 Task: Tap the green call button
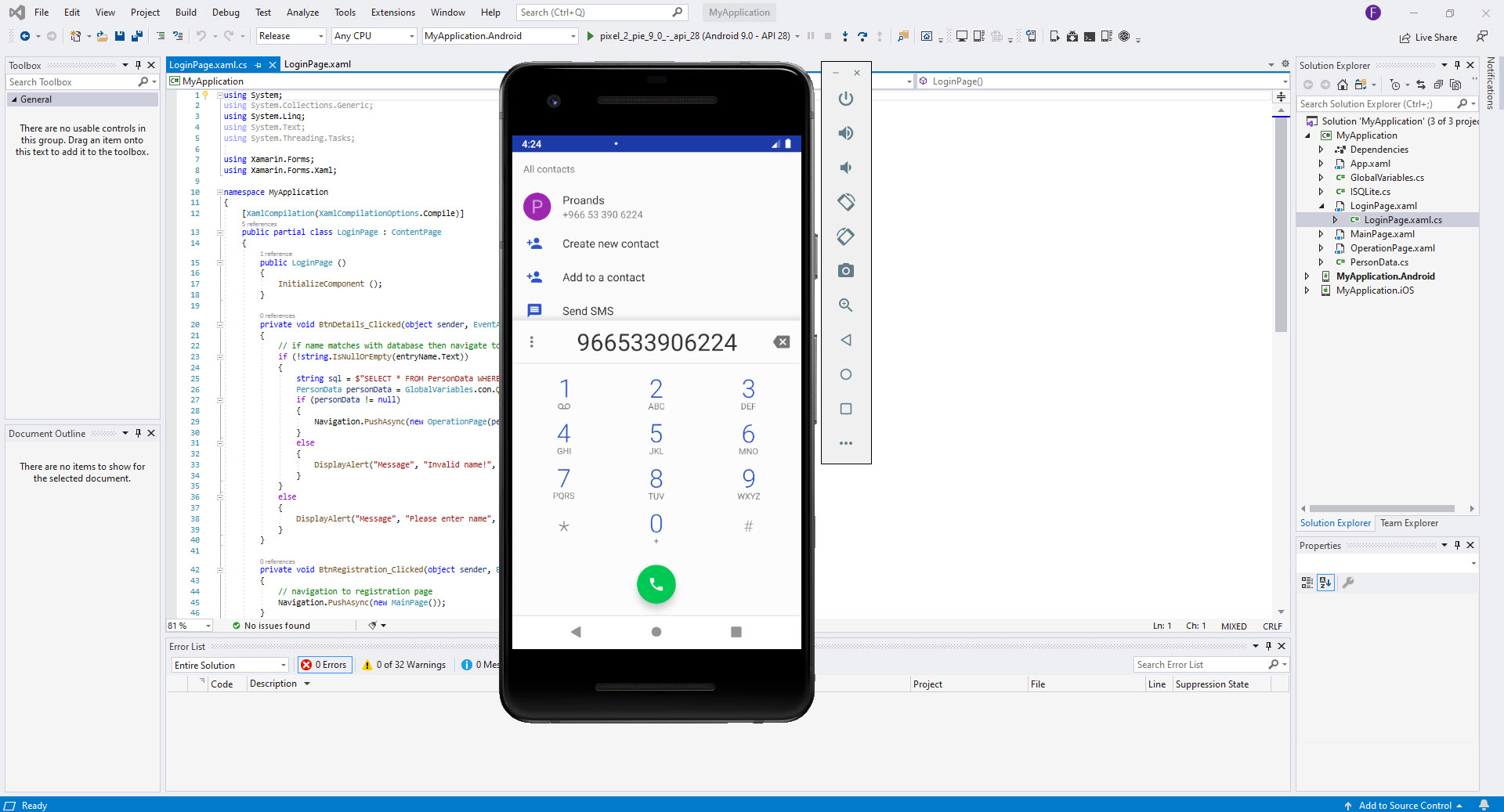(656, 584)
